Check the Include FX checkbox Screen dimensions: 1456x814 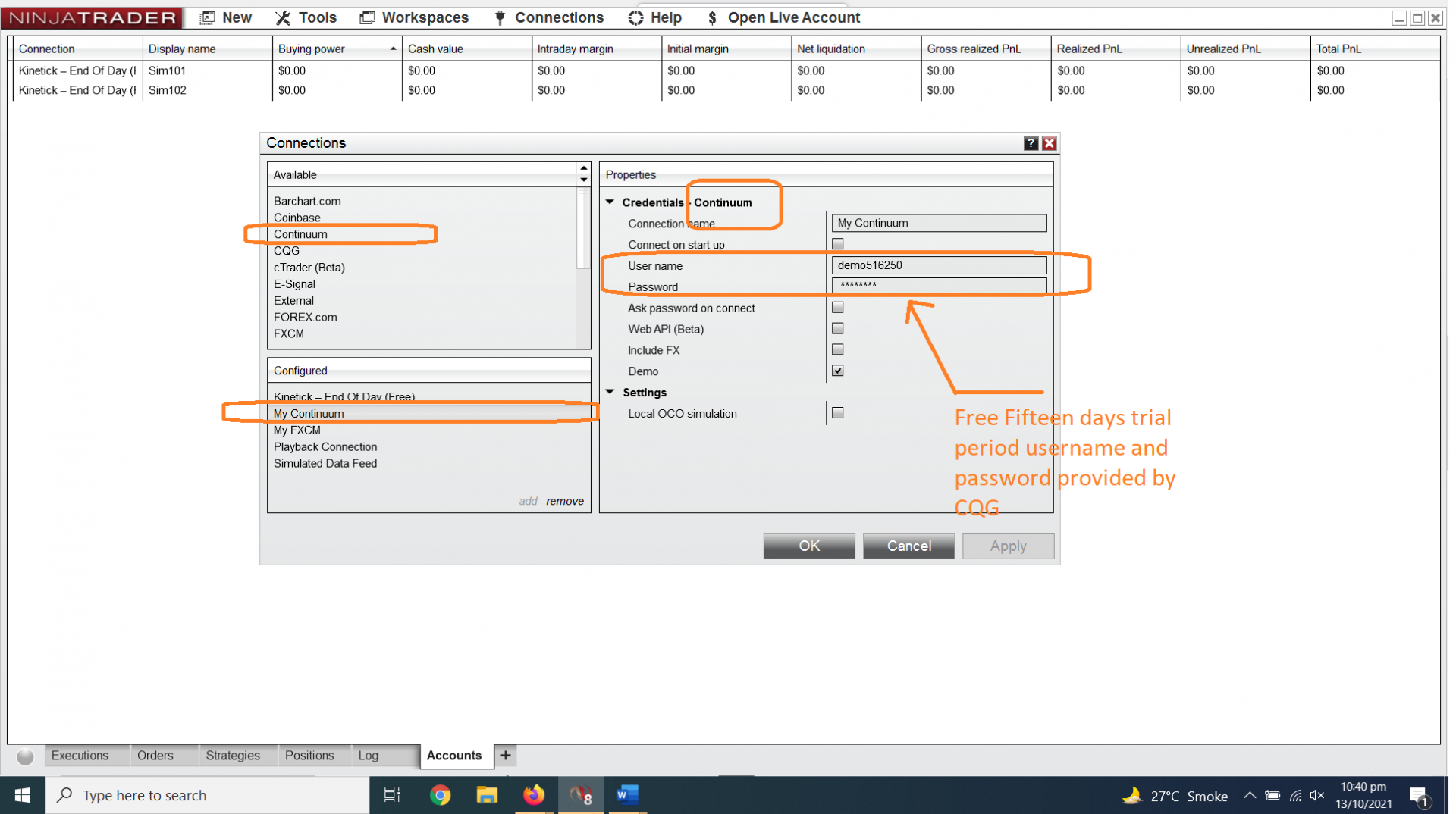click(838, 350)
